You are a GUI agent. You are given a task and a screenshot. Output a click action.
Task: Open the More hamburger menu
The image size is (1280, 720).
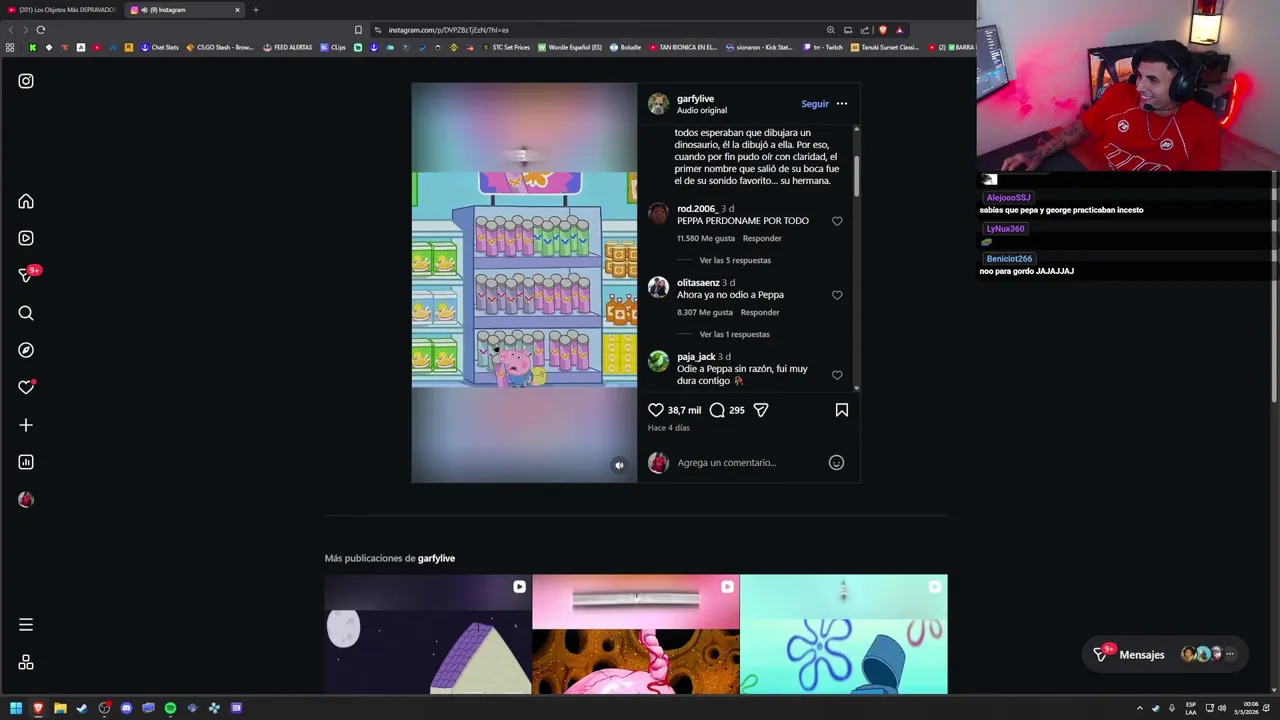[26, 625]
